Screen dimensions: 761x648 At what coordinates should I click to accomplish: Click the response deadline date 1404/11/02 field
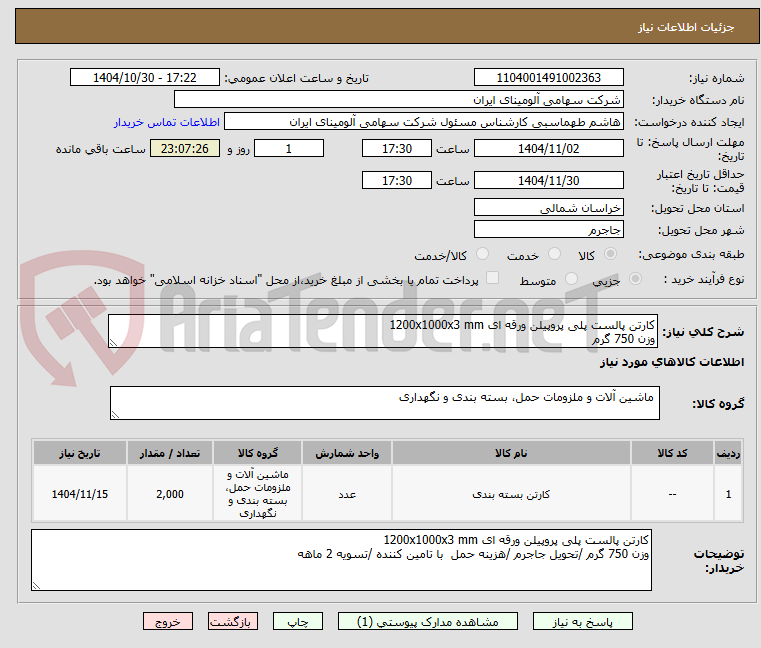click(x=548, y=149)
